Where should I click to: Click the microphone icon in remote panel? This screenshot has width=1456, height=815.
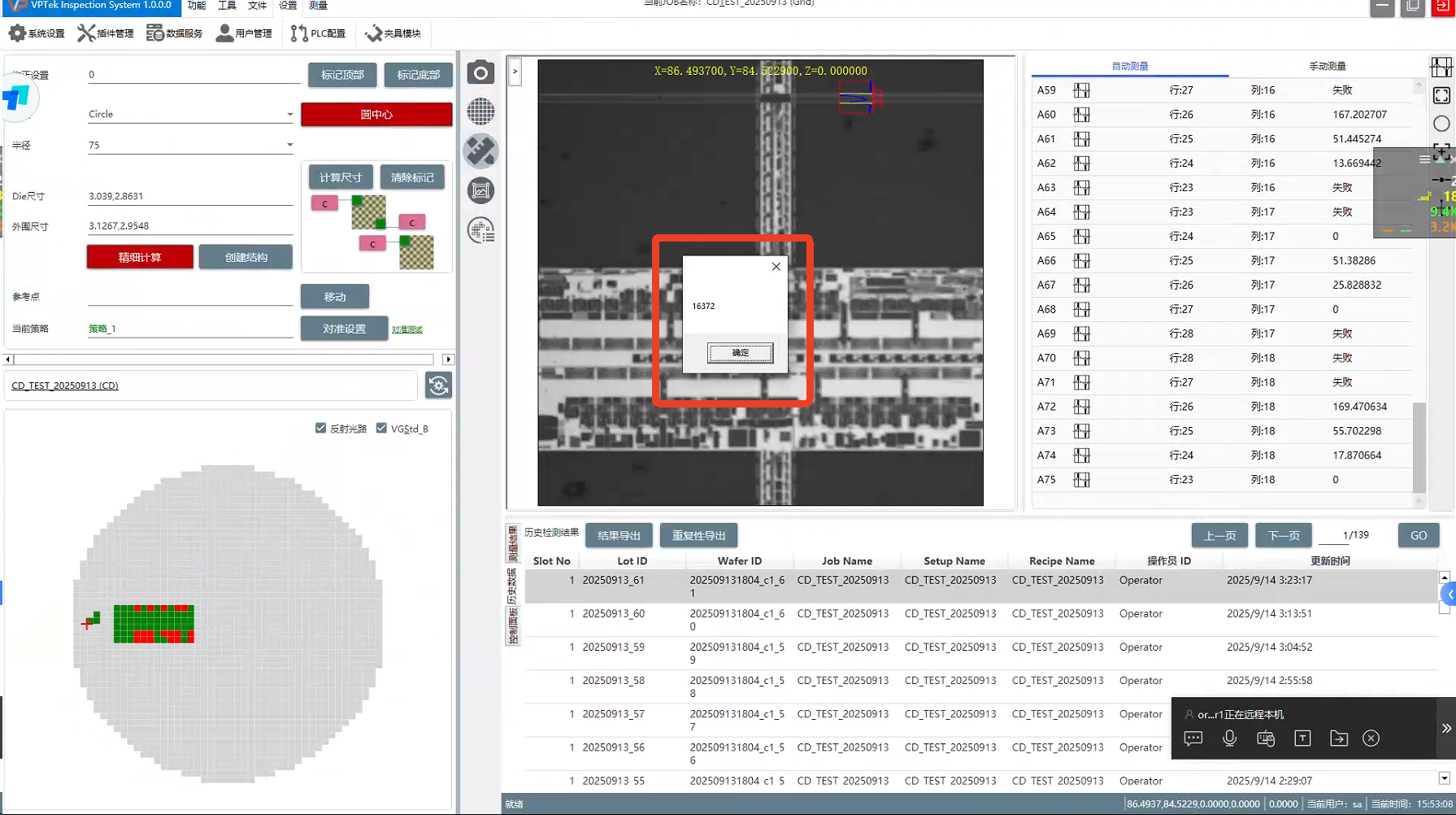[1229, 738]
